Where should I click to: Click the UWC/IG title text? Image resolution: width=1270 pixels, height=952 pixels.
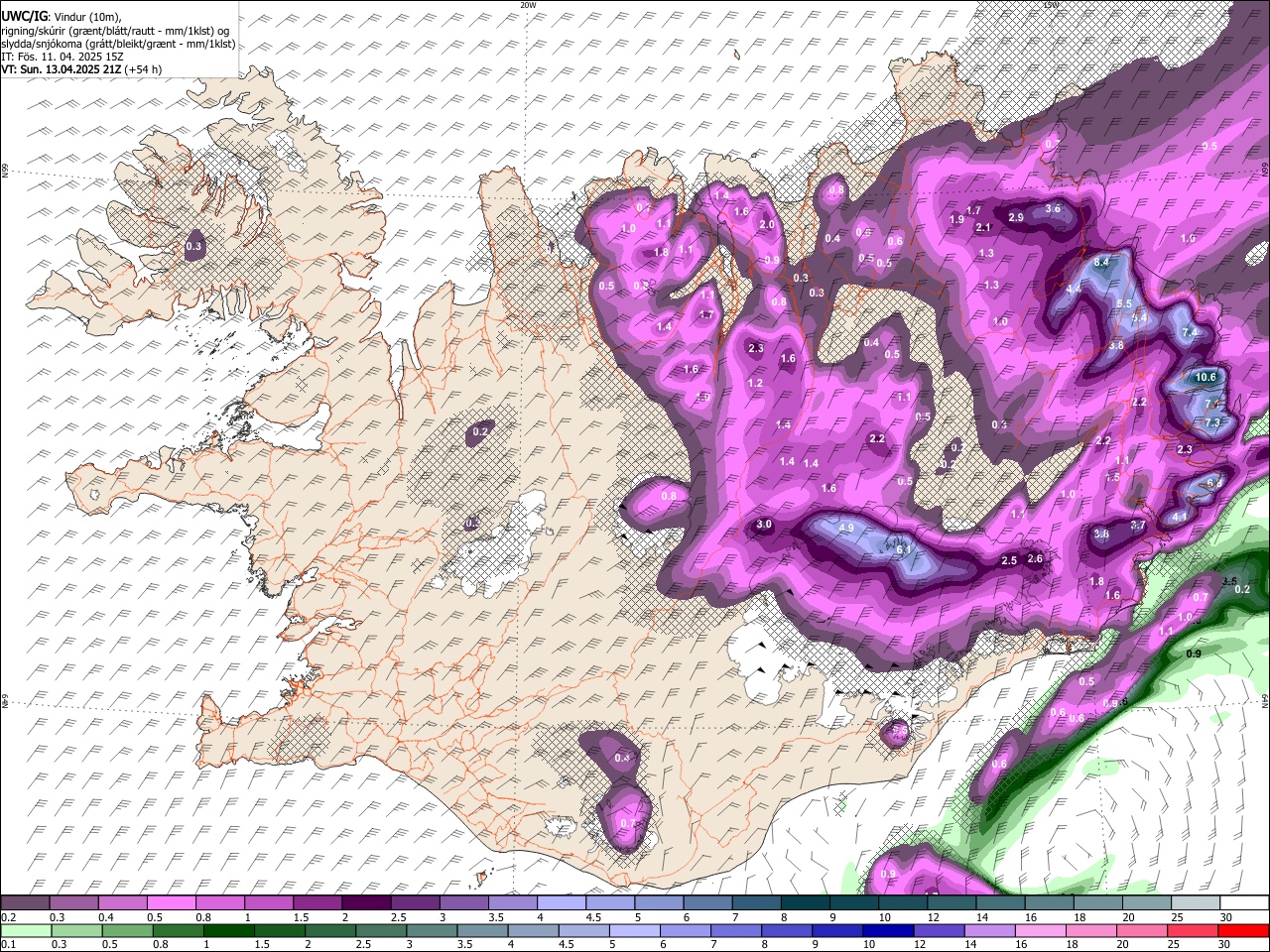23,15
